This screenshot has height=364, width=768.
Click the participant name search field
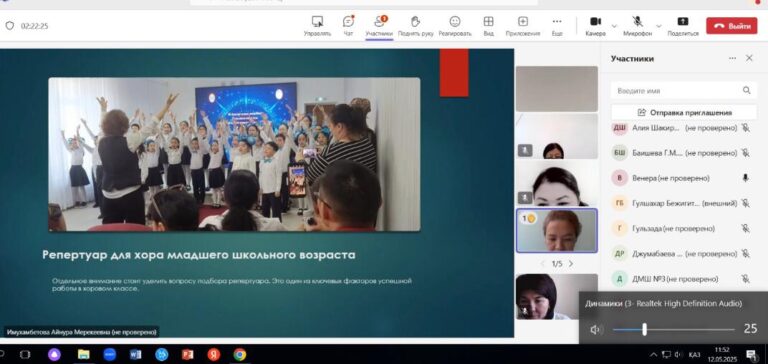pyautogui.click(x=684, y=91)
